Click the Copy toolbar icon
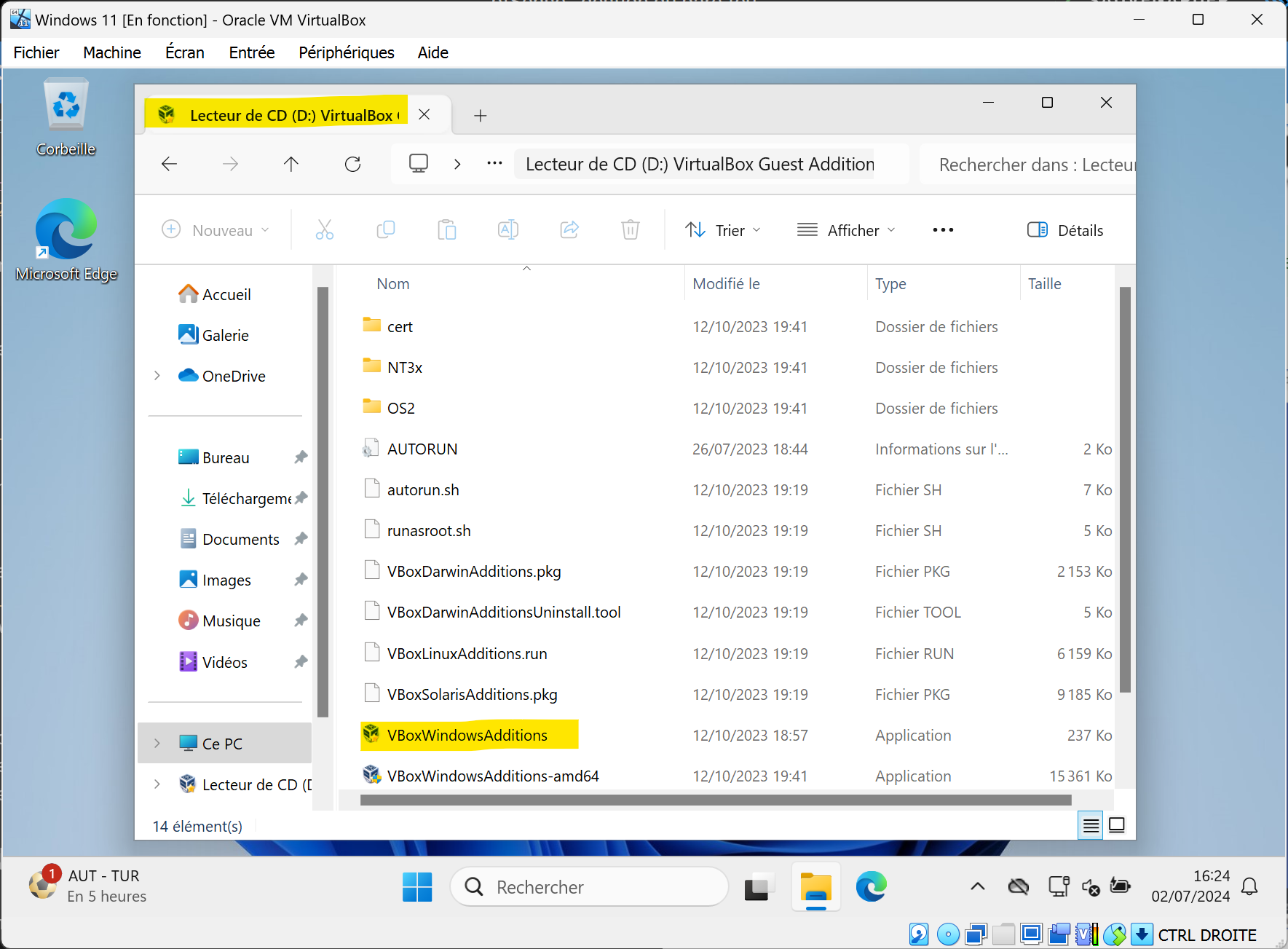The height and width of the screenshot is (949, 1288). click(x=386, y=230)
